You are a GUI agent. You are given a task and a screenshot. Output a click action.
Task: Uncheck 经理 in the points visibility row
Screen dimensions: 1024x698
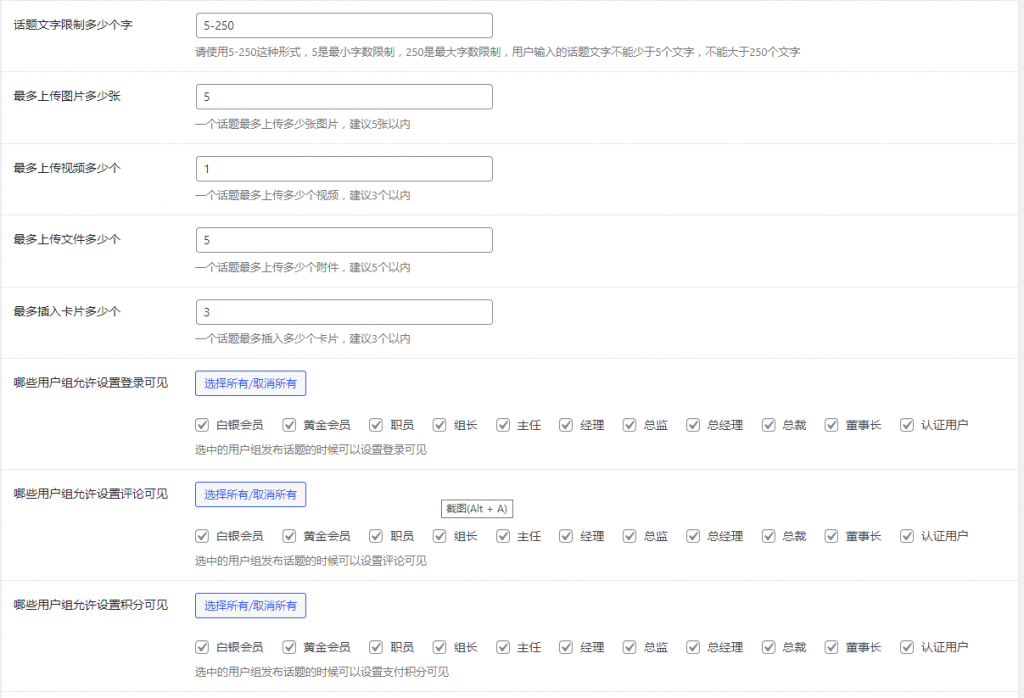(566, 646)
